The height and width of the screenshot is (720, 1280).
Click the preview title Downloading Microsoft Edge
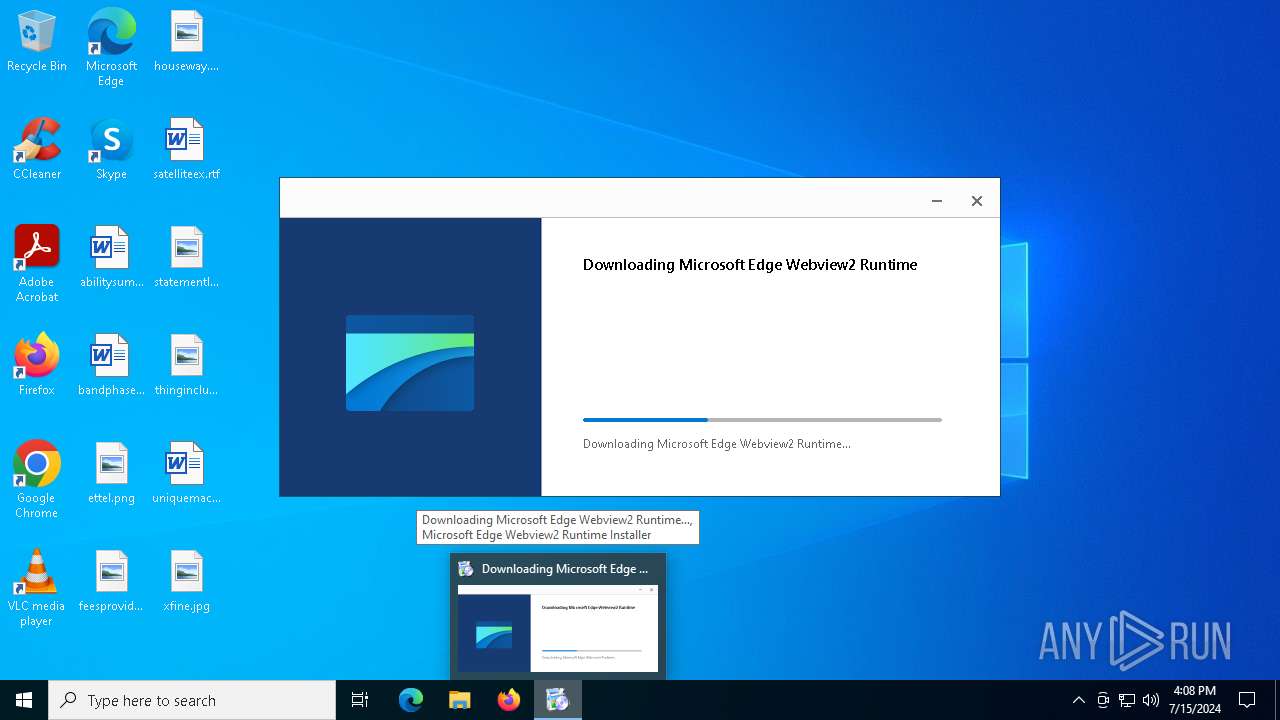(565, 569)
